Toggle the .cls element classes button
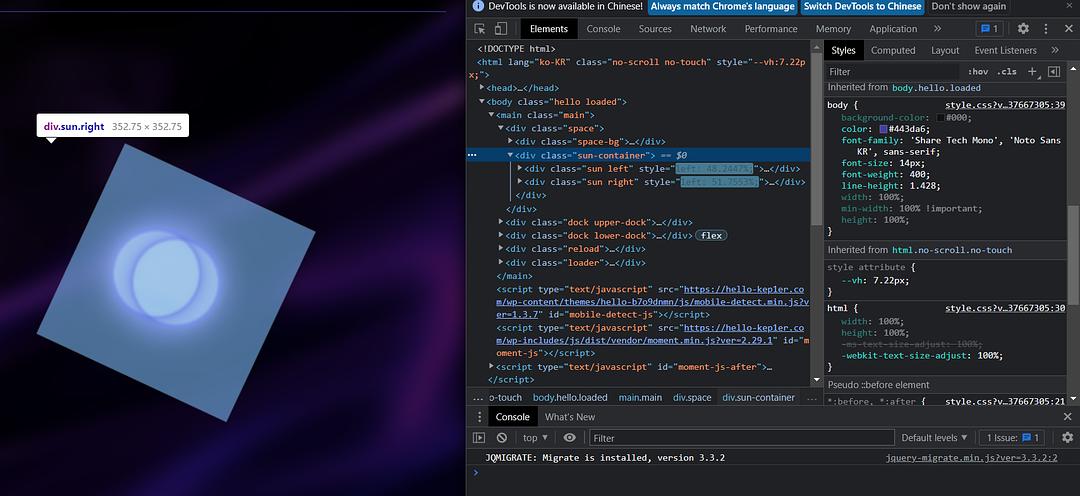The image size is (1080, 496). pos(1007,72)
